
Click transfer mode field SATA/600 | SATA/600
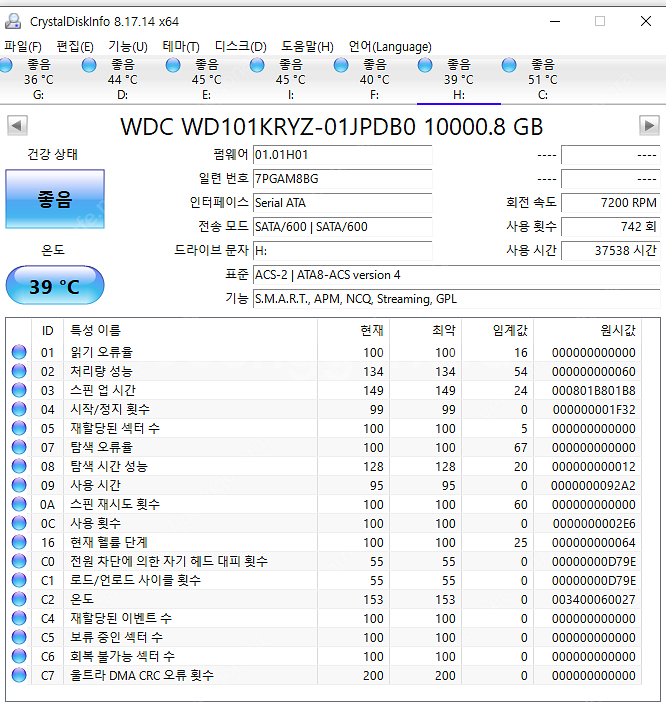pos(343,227)
